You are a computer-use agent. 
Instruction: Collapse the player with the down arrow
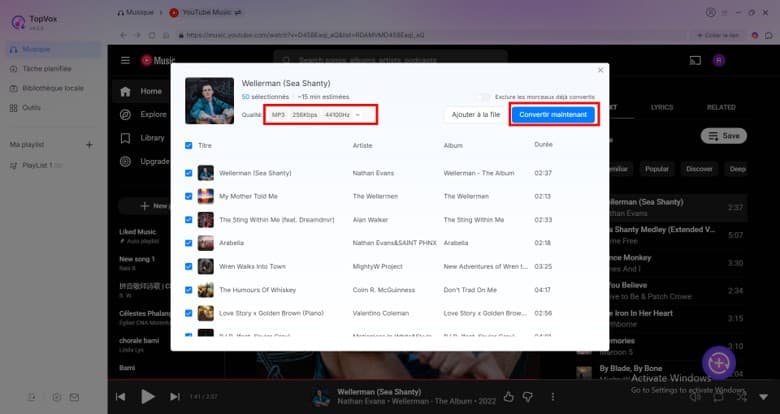click(764, 397)
